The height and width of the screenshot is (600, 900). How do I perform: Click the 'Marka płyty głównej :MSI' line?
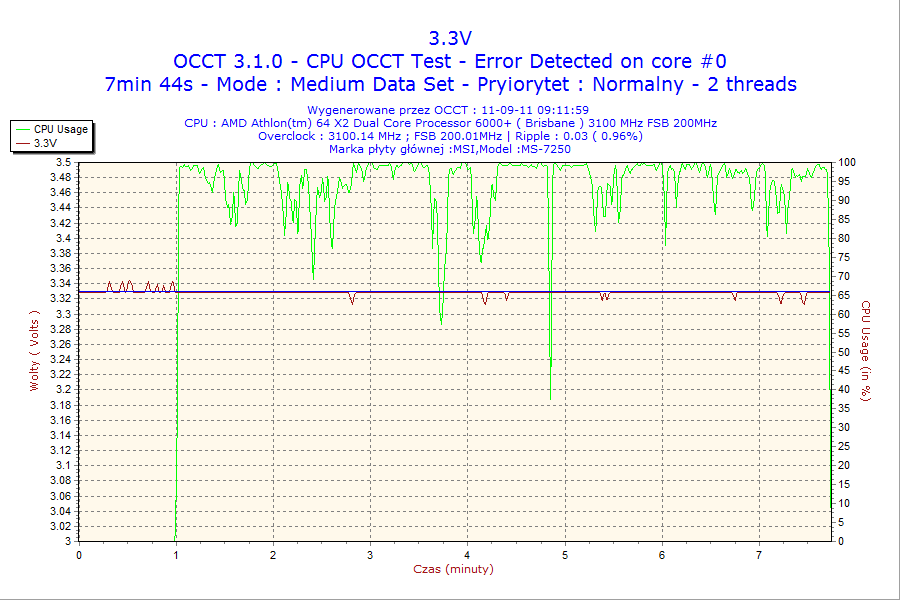coord(449,149)
